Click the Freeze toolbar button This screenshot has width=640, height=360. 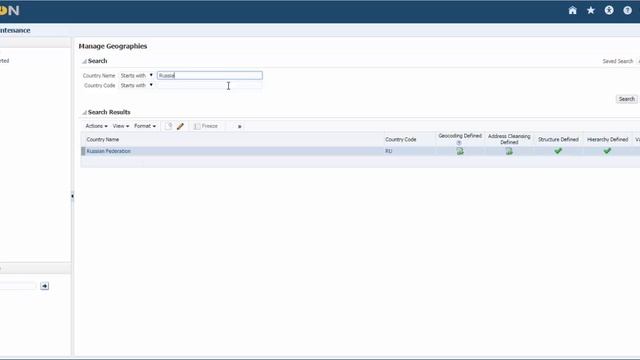coord(206,126)
